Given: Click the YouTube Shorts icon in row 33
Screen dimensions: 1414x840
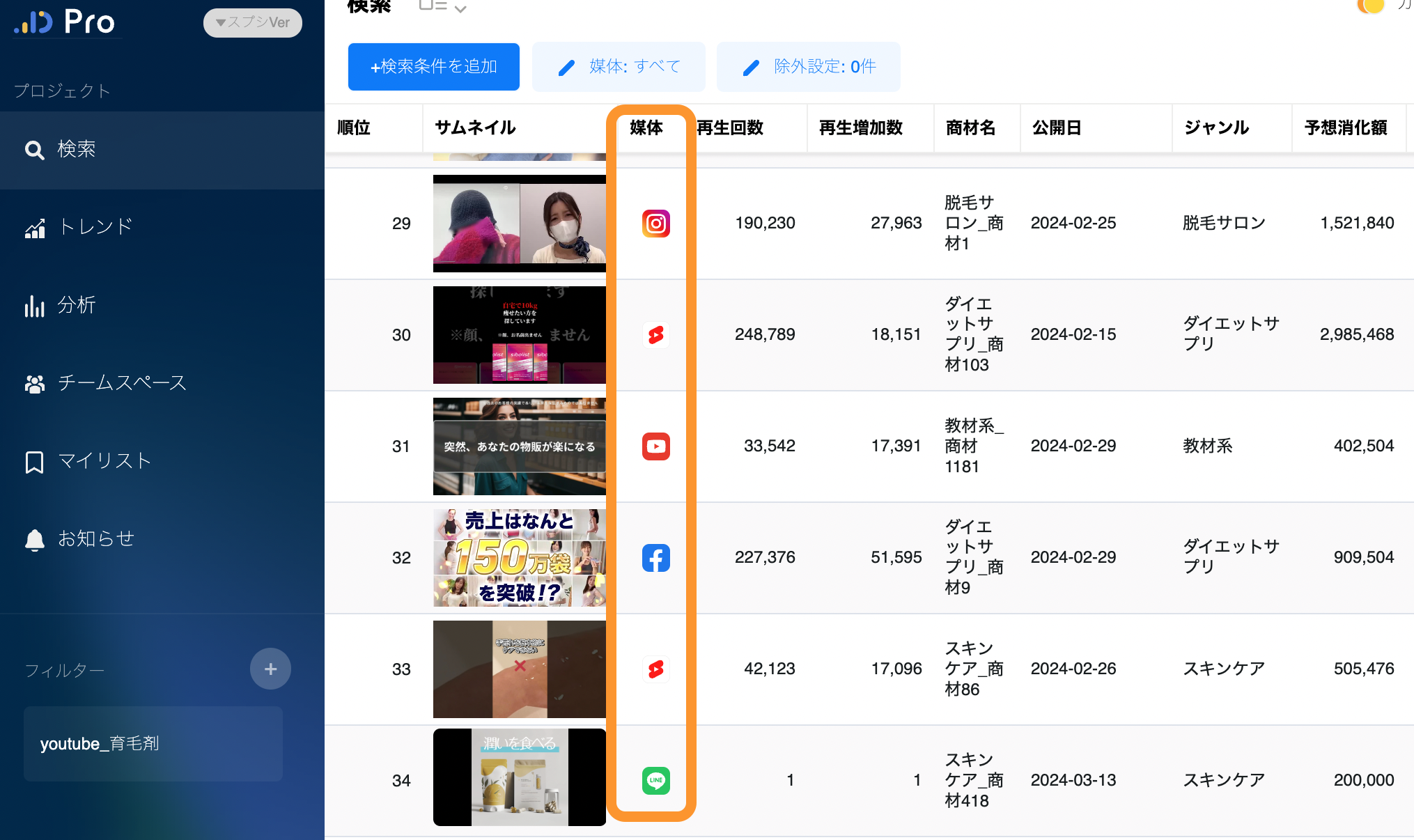Looking at the screenshot, I should [x=655, y=669].
